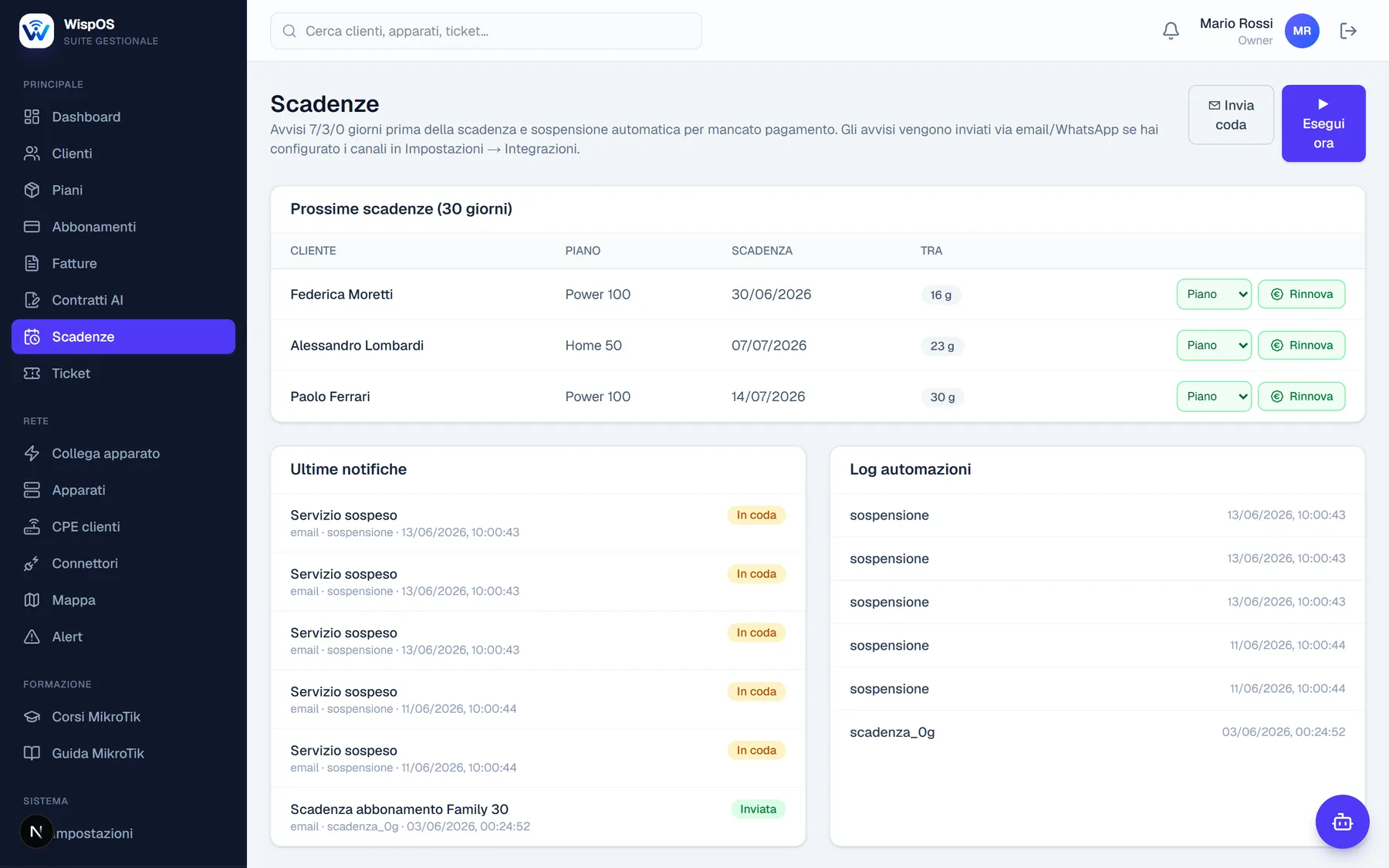The image size is (1389, 868).
Task: Open the MR user avatar
Action: [x=1302, y=31]
